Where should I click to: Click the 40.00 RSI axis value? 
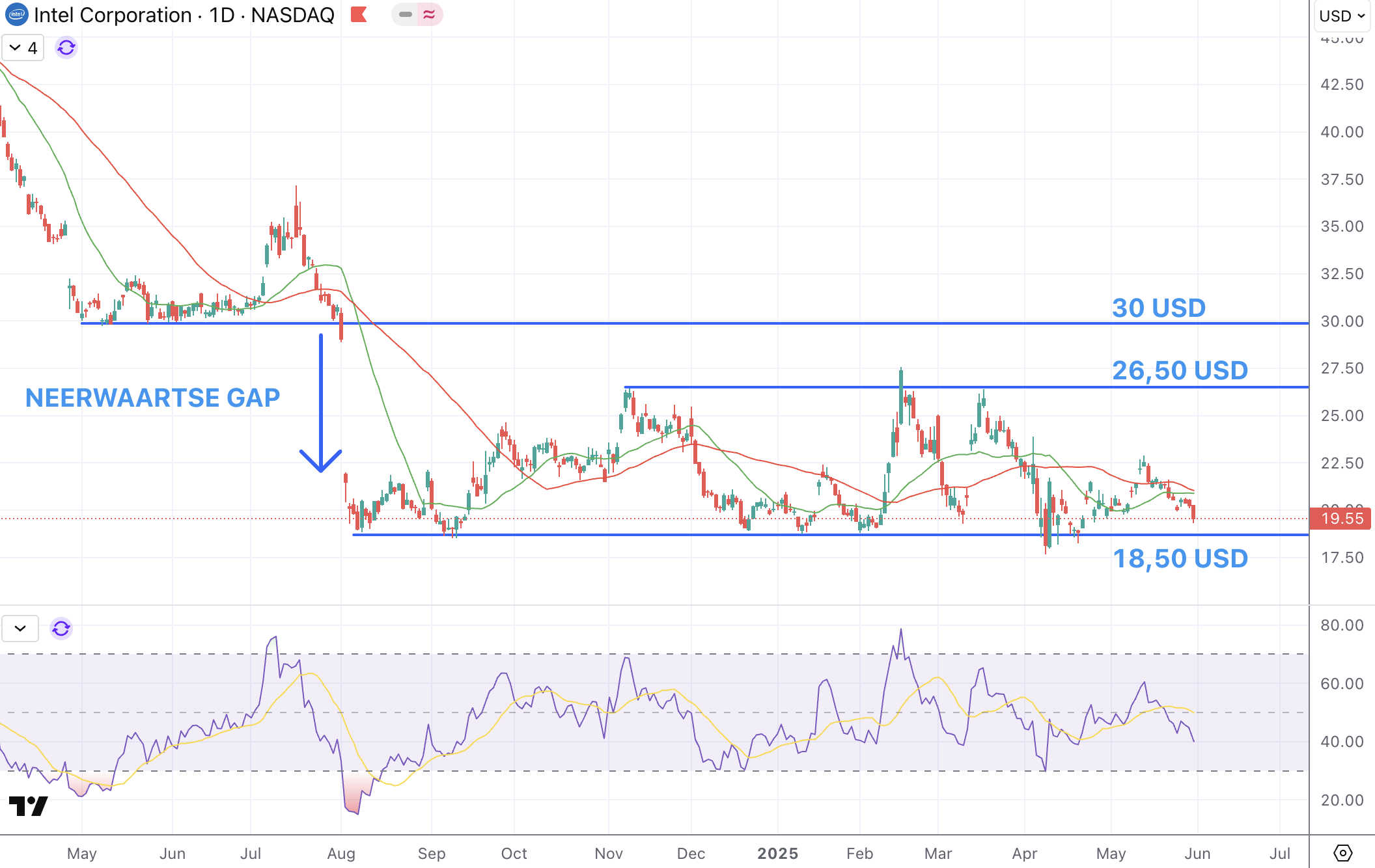click(1342, 742)
